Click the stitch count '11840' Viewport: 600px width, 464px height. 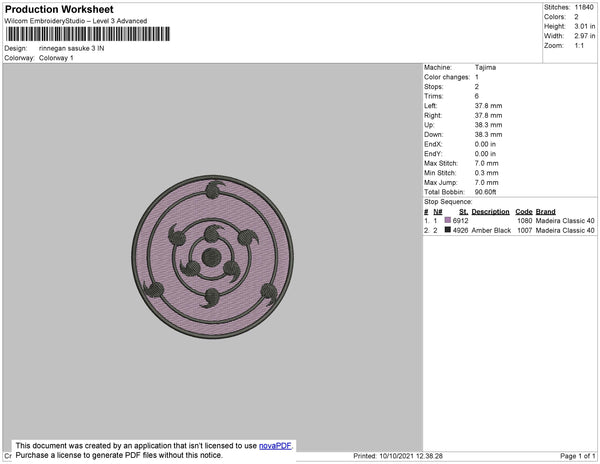584,7
